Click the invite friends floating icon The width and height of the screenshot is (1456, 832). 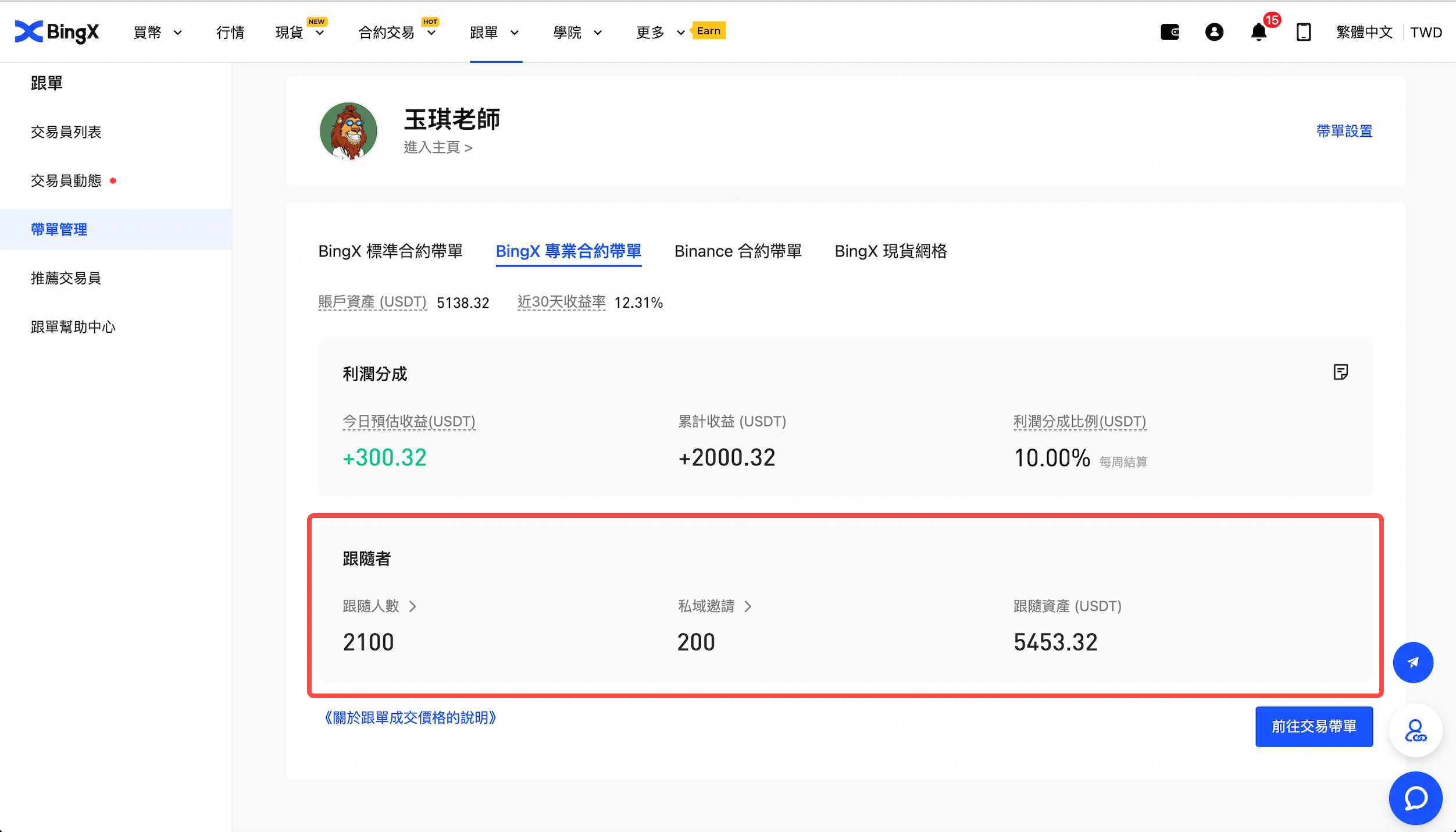click(1415, 731)
